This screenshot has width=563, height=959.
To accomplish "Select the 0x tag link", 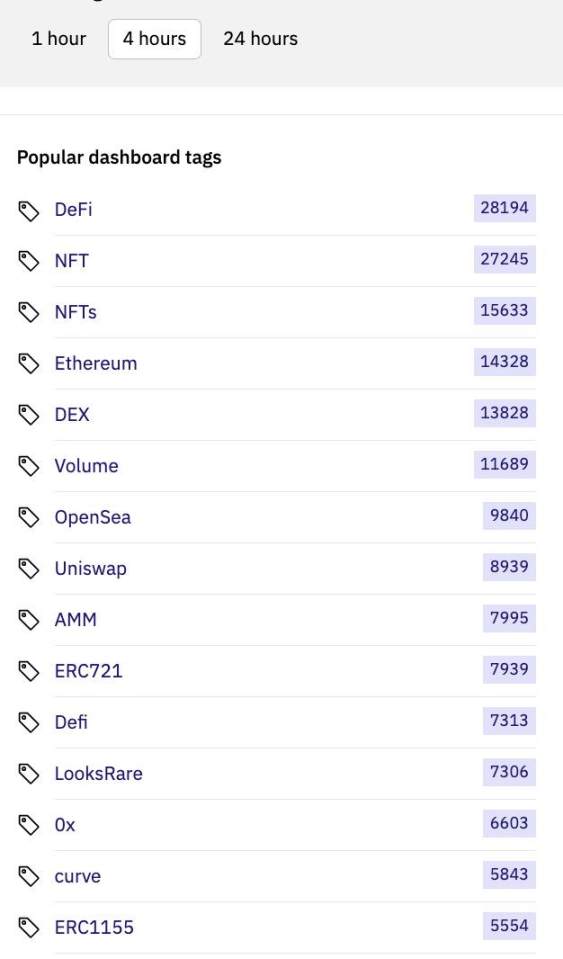I will 65,825.
